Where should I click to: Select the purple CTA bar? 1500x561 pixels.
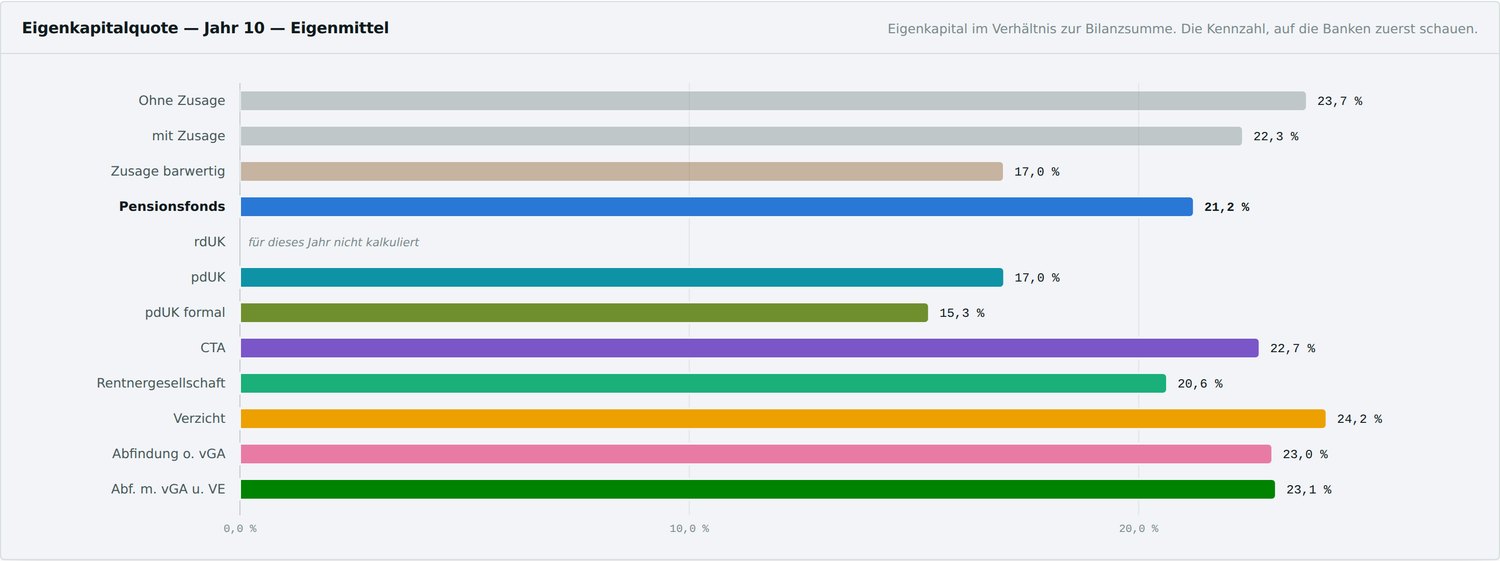pyautogui.click(x=750, y=348)
